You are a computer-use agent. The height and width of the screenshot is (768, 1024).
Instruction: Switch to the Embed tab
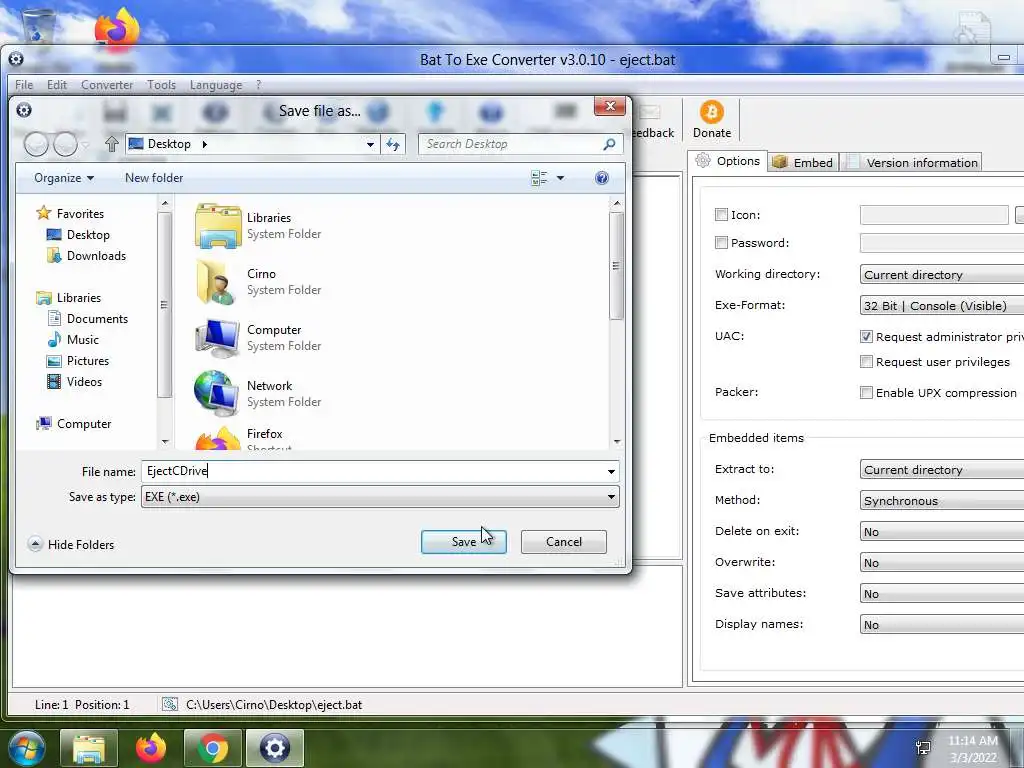[803, 163]
